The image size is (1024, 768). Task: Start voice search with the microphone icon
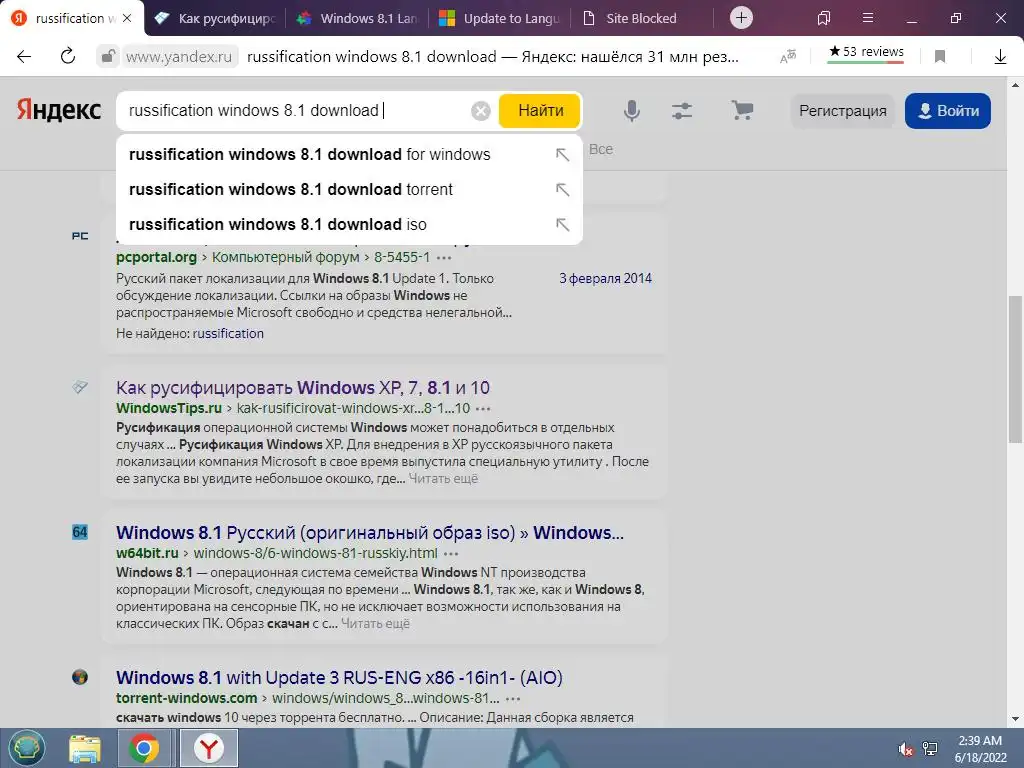632,111
